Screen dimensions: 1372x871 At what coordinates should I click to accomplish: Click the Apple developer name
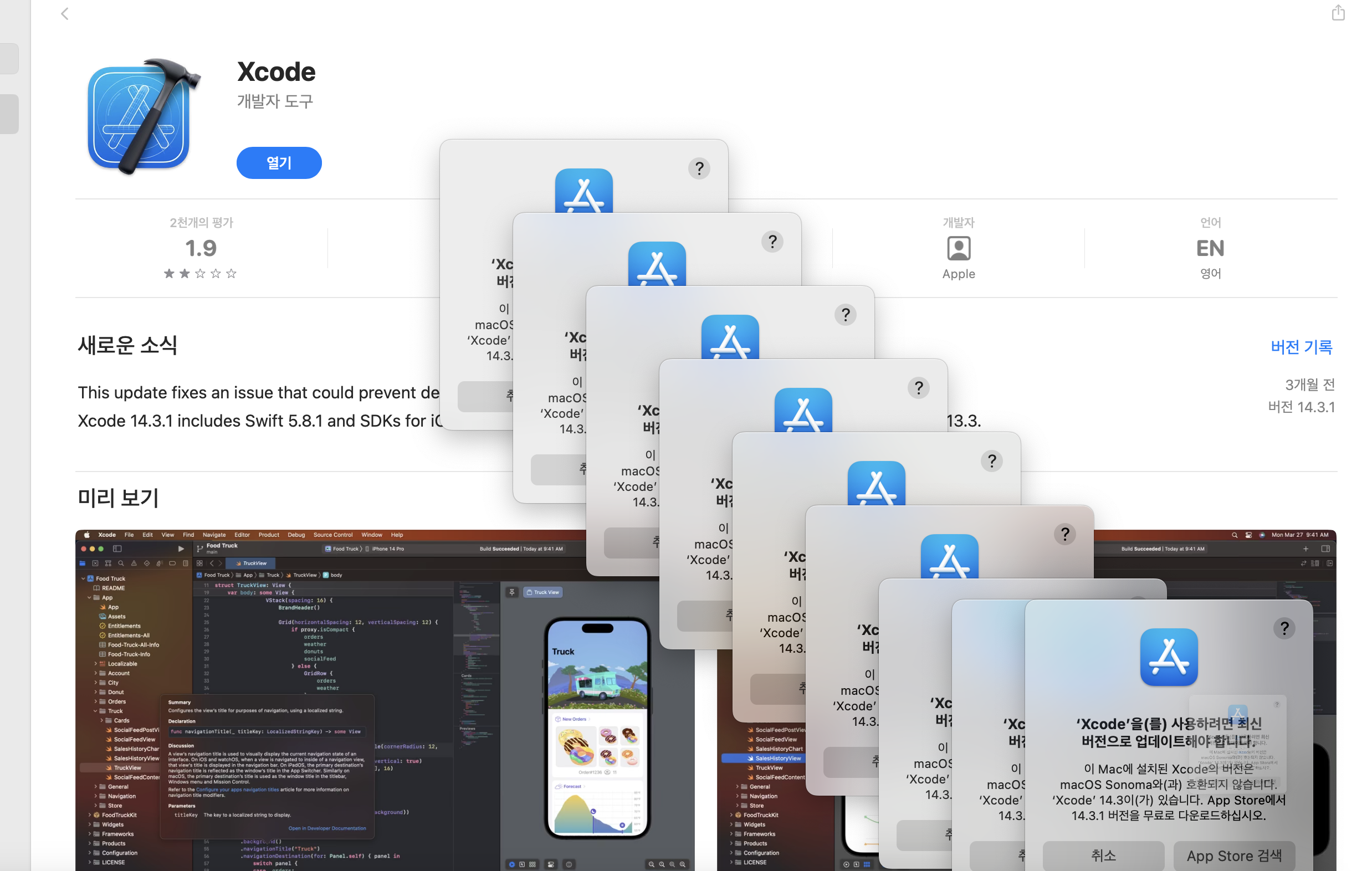pyautogui.click(x=958, y=273)
